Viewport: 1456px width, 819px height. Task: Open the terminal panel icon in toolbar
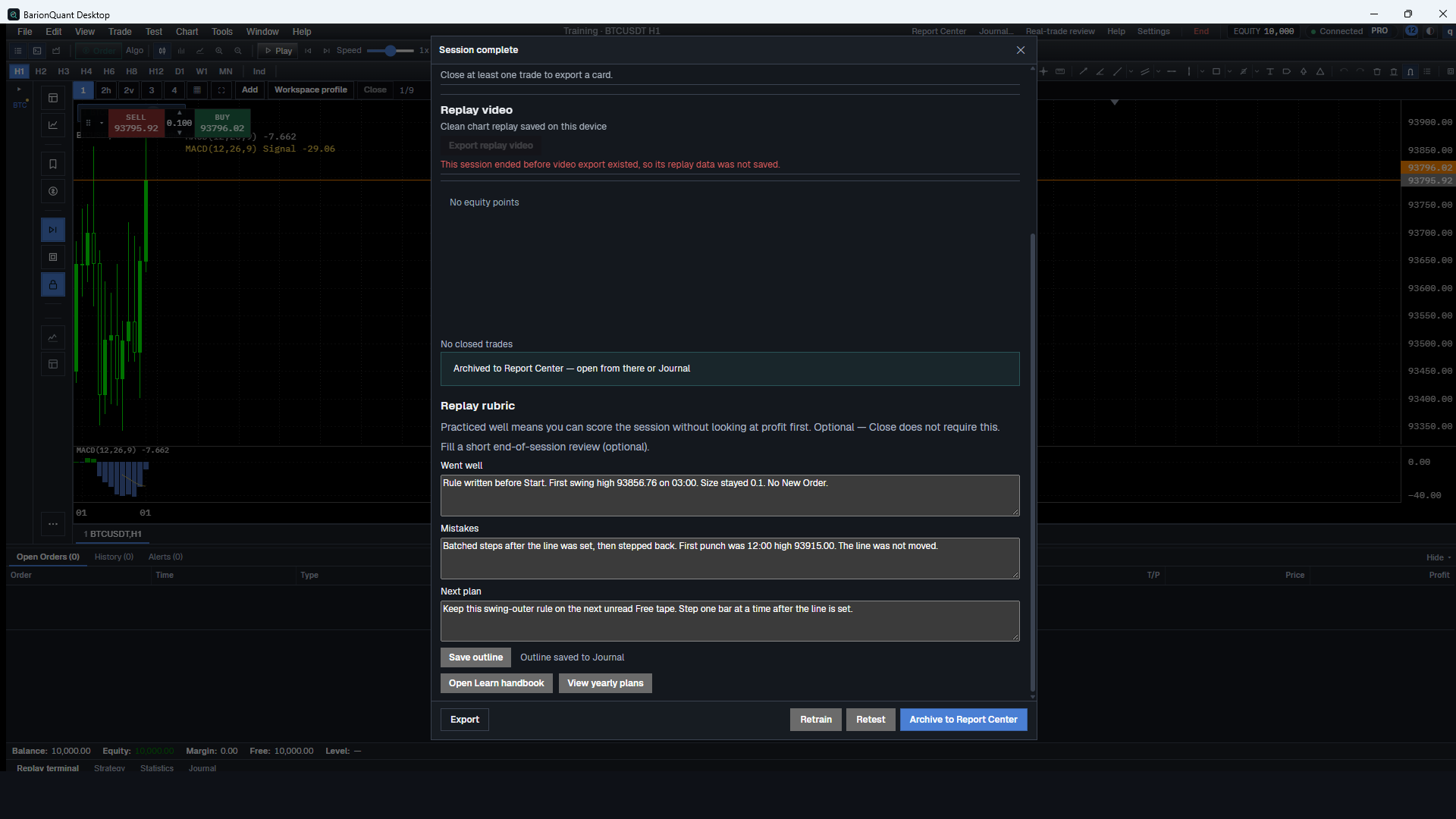point(37,51)
